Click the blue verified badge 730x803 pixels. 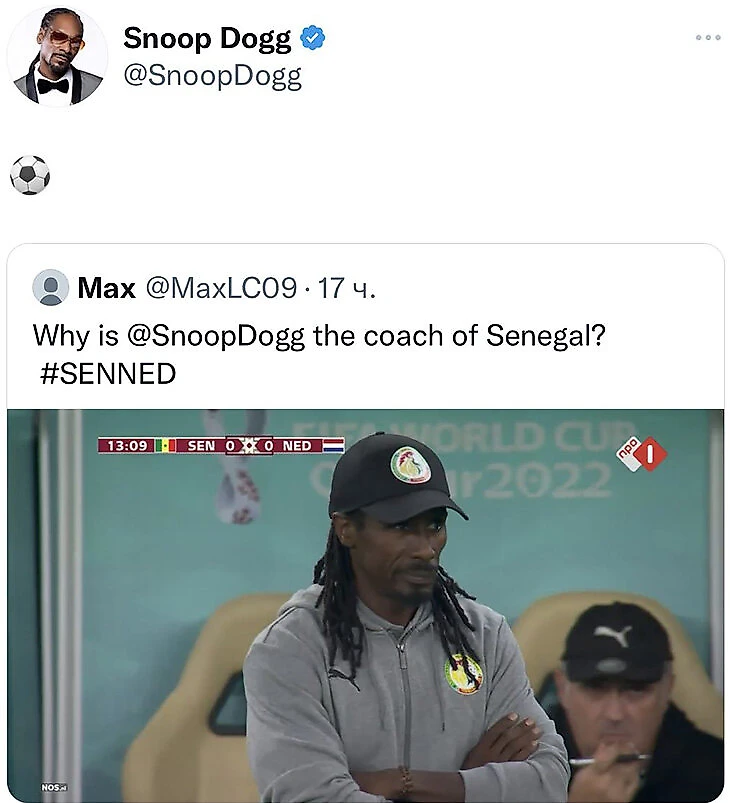point(312,38)
